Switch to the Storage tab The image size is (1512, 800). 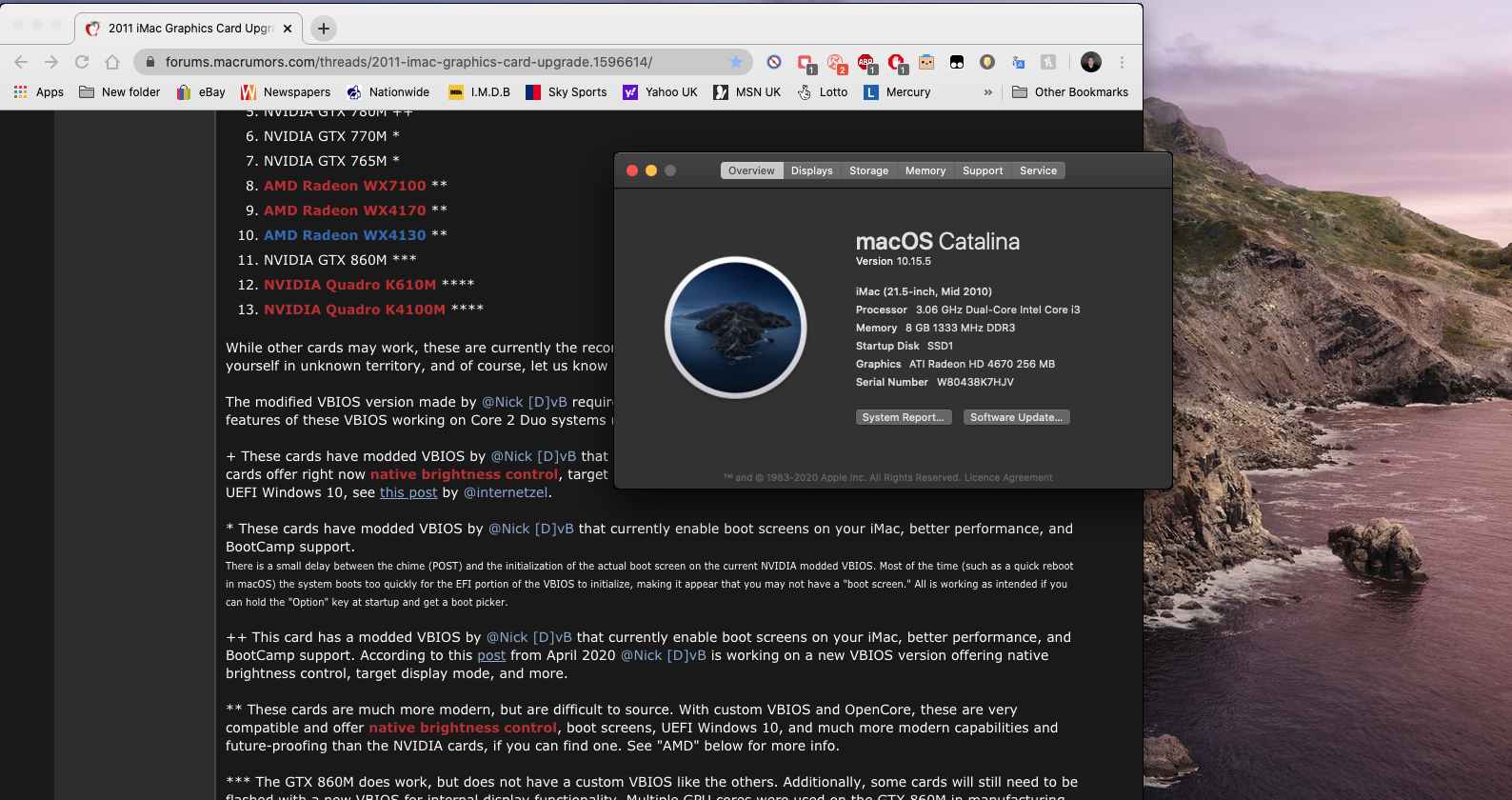pos(868,170)
